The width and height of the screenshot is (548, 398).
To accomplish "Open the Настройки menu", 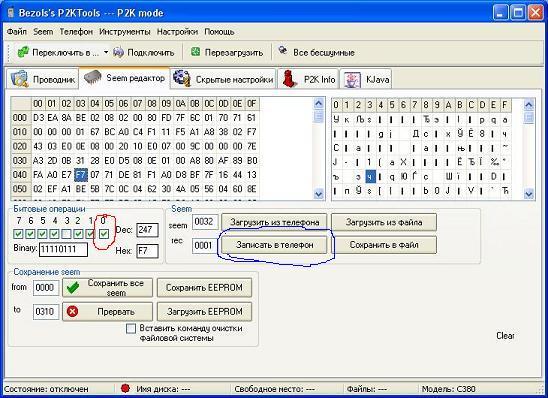I will pyautogui.click(x=177, y=32).
